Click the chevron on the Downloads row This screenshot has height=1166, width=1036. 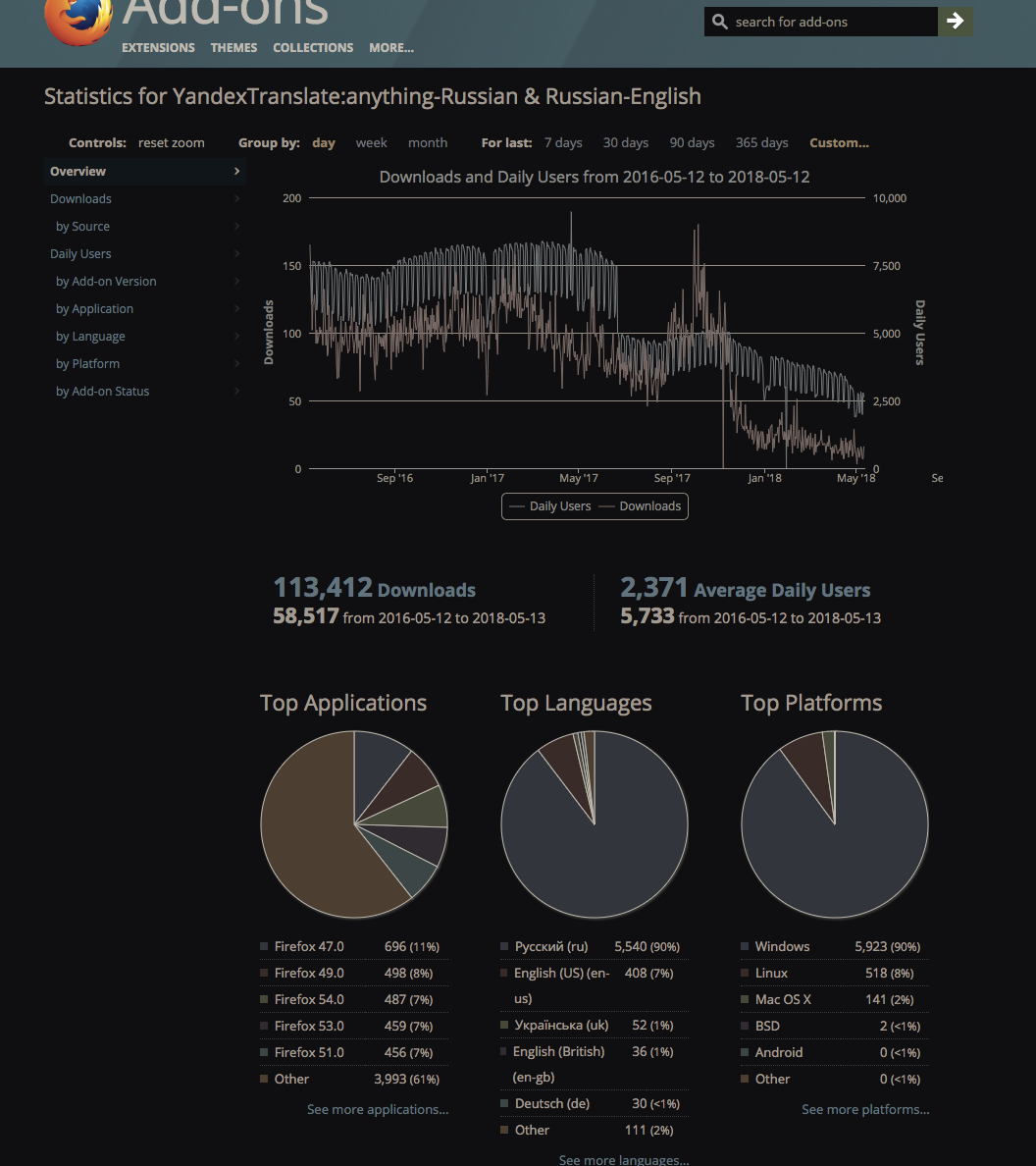point(237,198)
